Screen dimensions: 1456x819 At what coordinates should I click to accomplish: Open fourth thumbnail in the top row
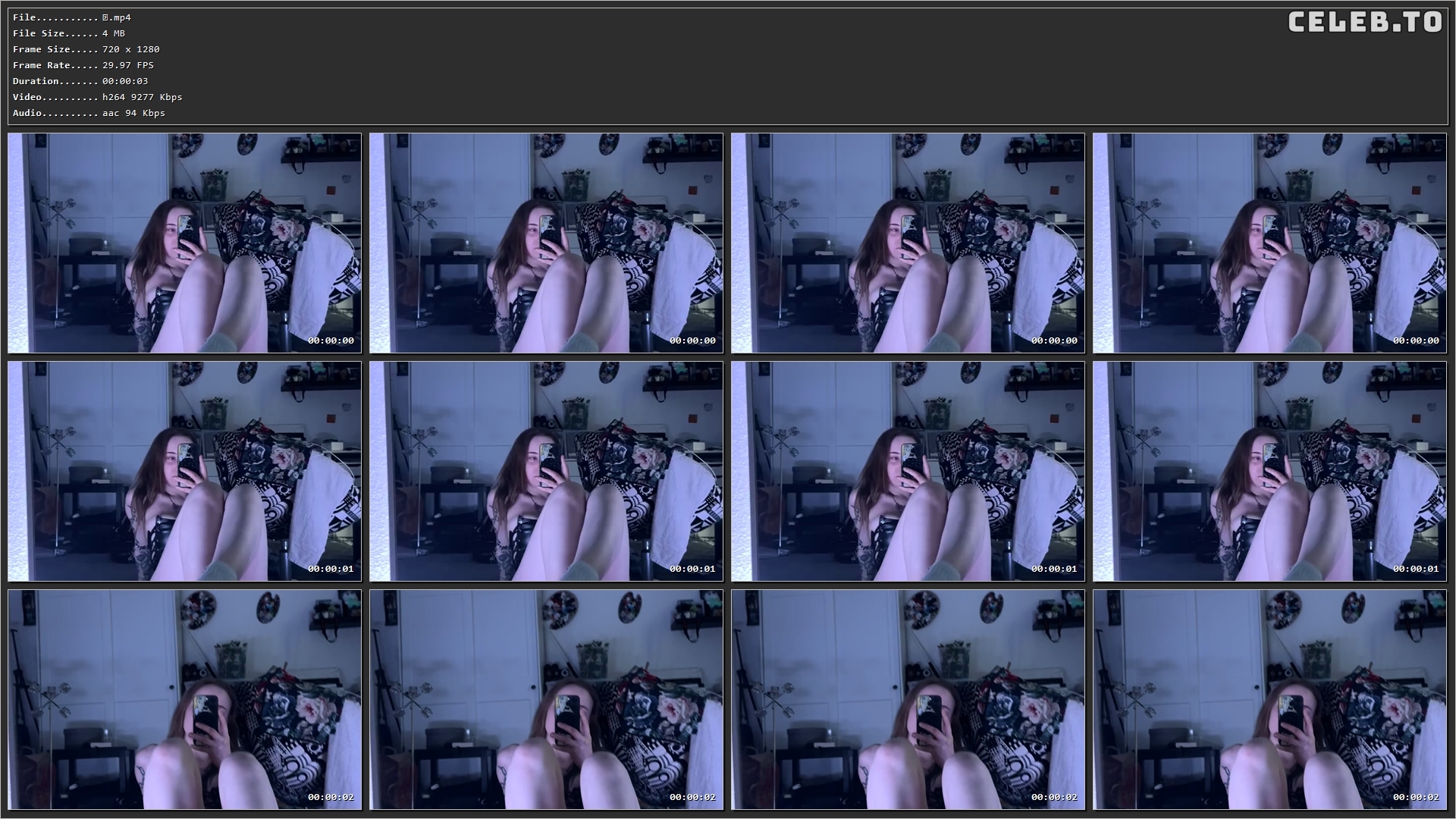[x=1269, y=243]
